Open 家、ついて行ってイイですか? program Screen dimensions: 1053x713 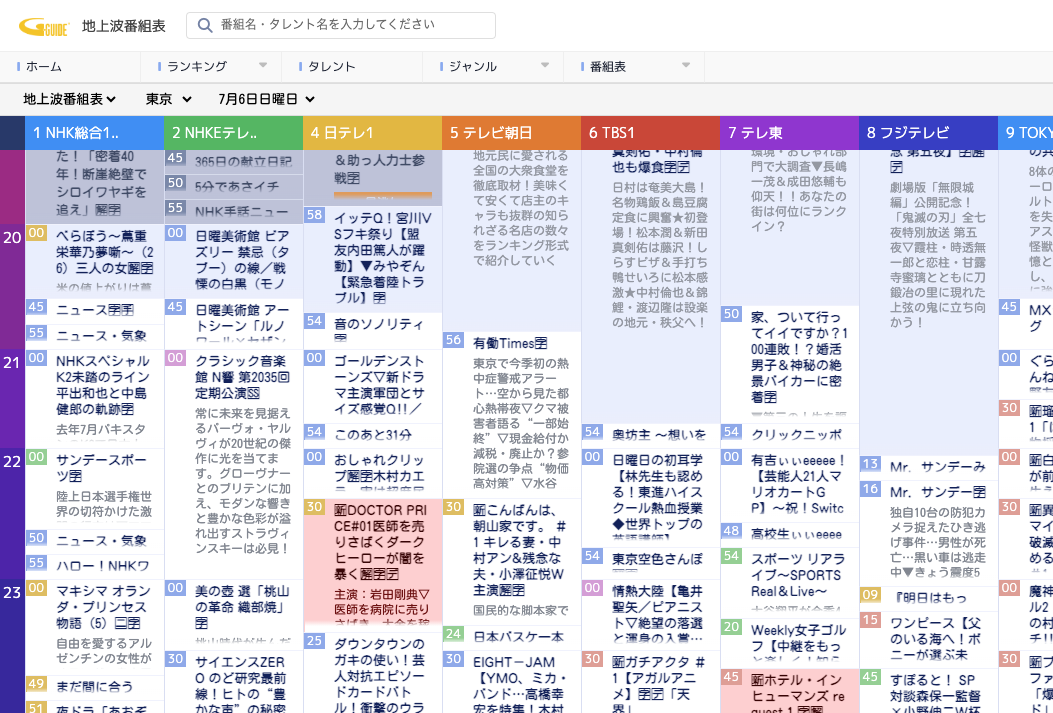(x=790, y=364)
